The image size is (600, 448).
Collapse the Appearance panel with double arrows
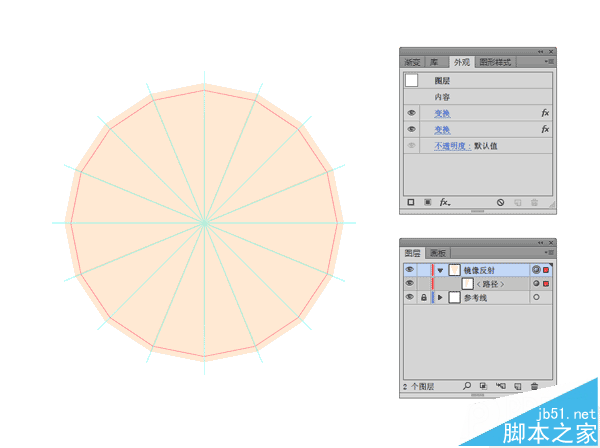(540, 52)
